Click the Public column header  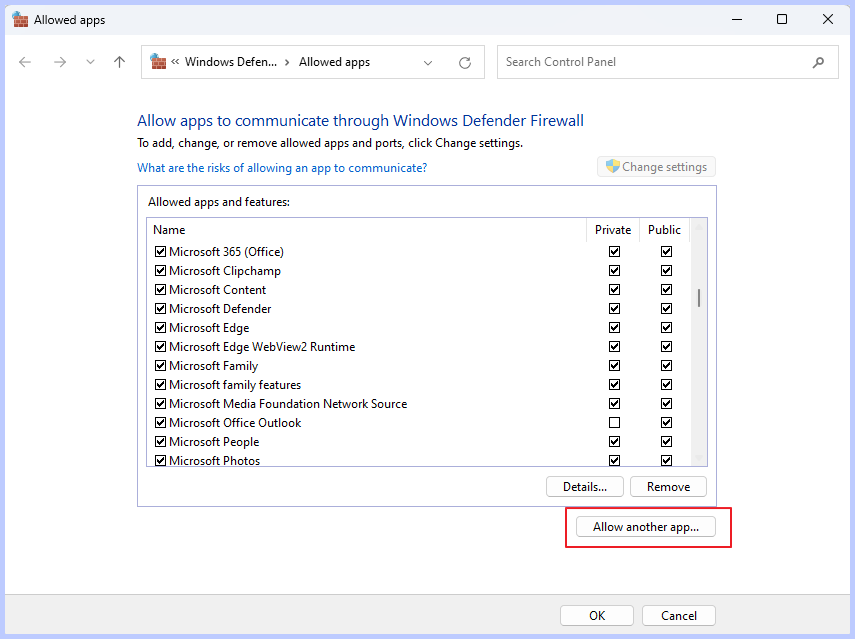tap(664, 230)
